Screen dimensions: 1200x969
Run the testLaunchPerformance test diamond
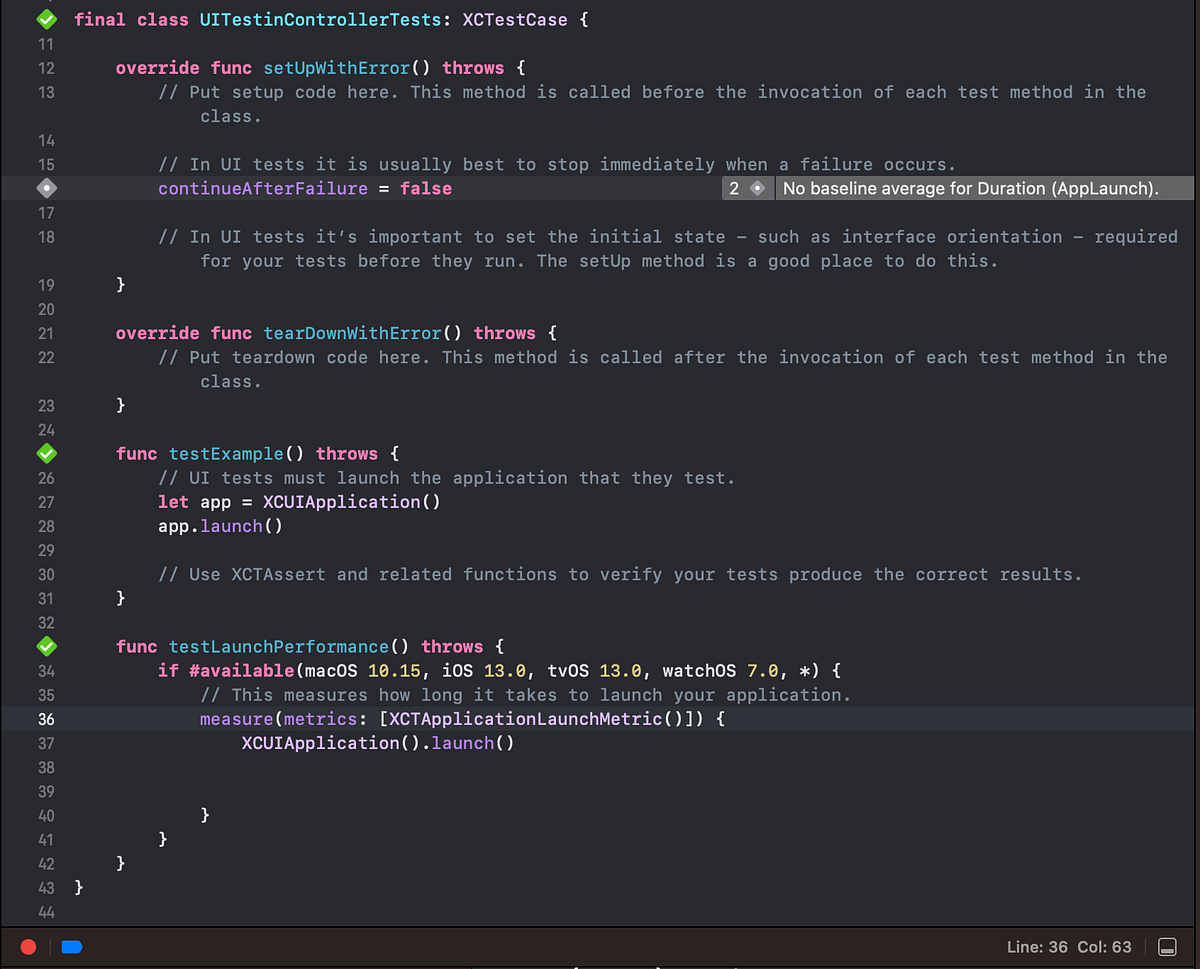pos(46,646)
